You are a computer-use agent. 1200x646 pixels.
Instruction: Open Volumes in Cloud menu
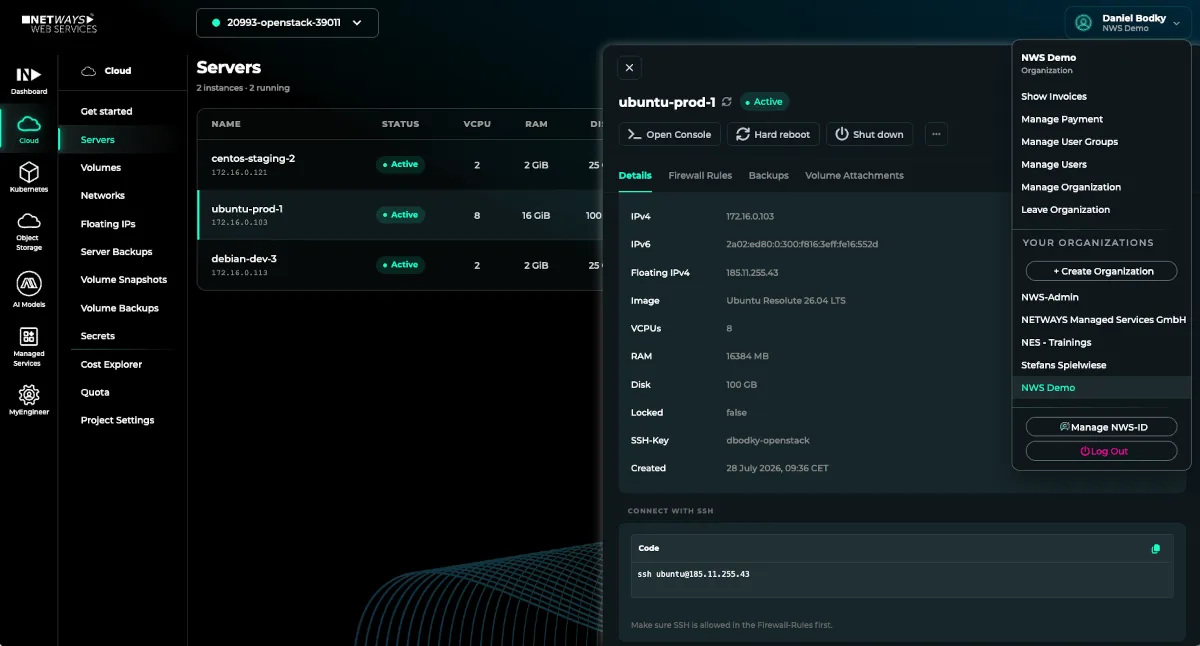tap(101, 168)
